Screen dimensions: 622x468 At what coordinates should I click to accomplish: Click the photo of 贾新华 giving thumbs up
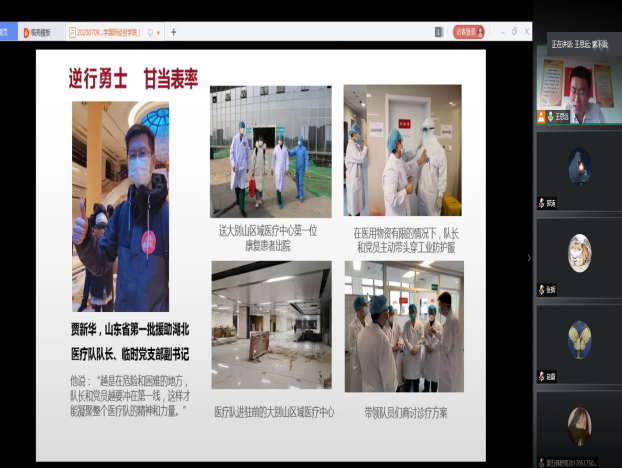pyautogui.click(x=120, y=205)
